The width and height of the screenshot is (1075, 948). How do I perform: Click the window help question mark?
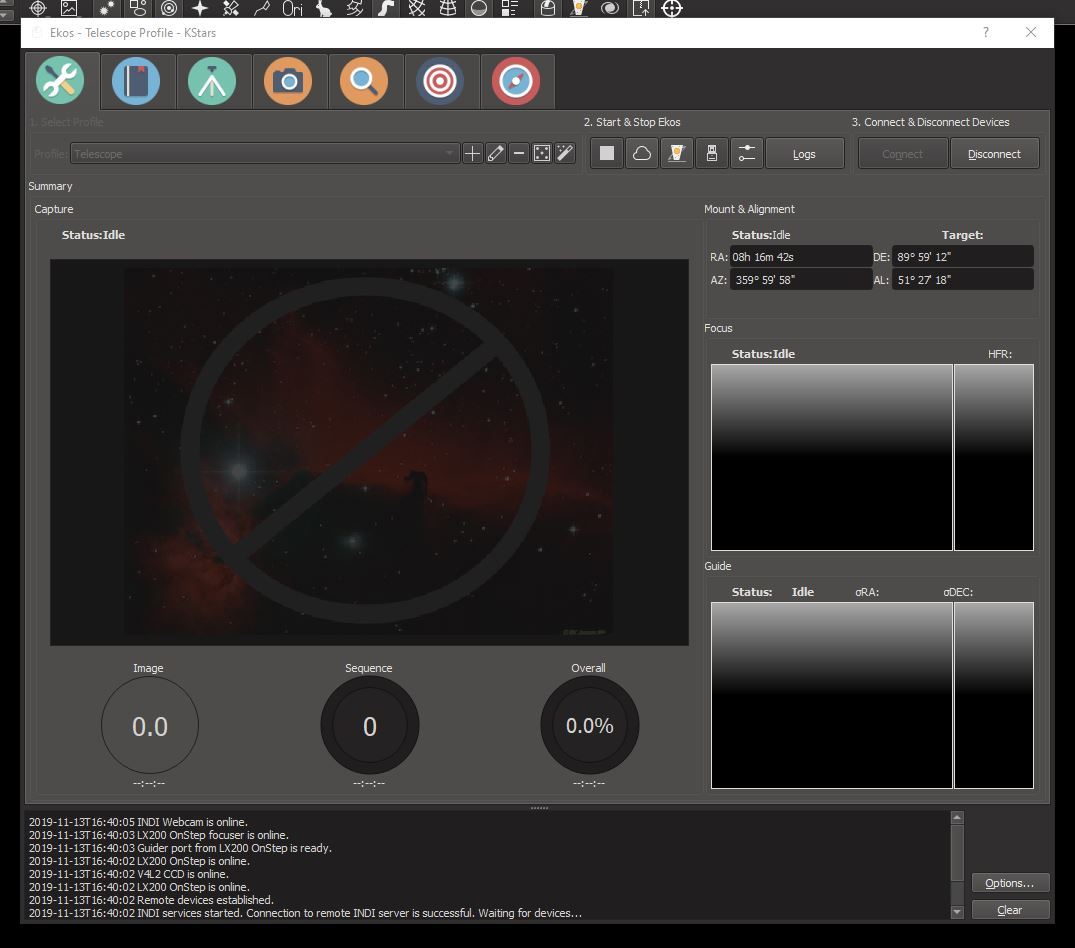click(986, 32)
